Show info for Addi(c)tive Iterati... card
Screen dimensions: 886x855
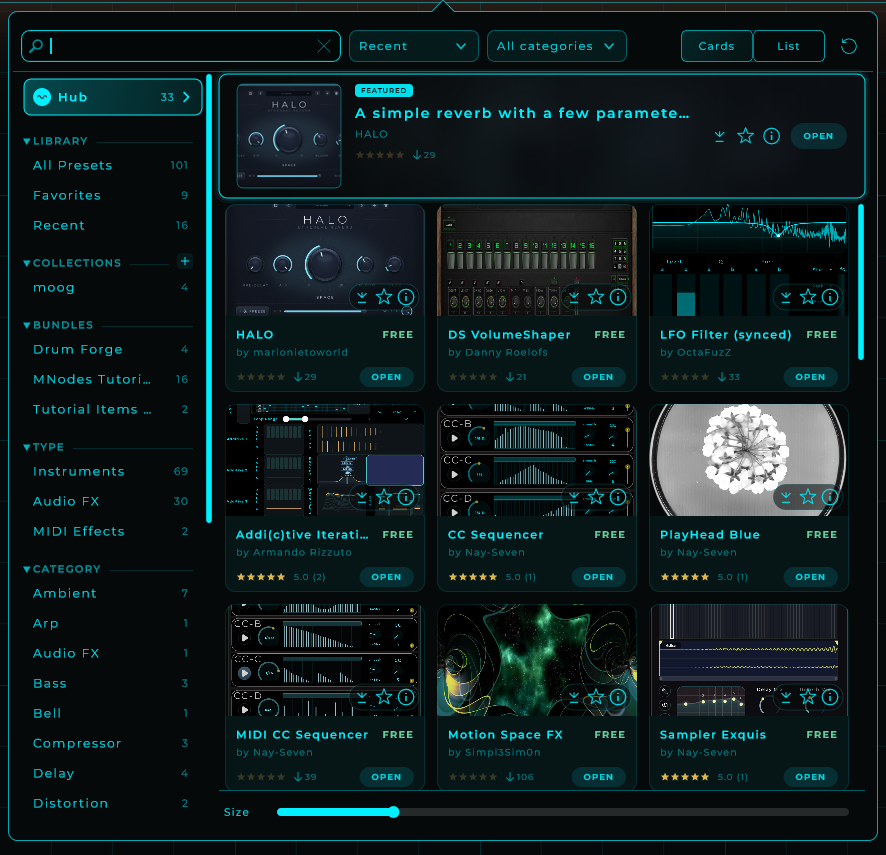406,497
